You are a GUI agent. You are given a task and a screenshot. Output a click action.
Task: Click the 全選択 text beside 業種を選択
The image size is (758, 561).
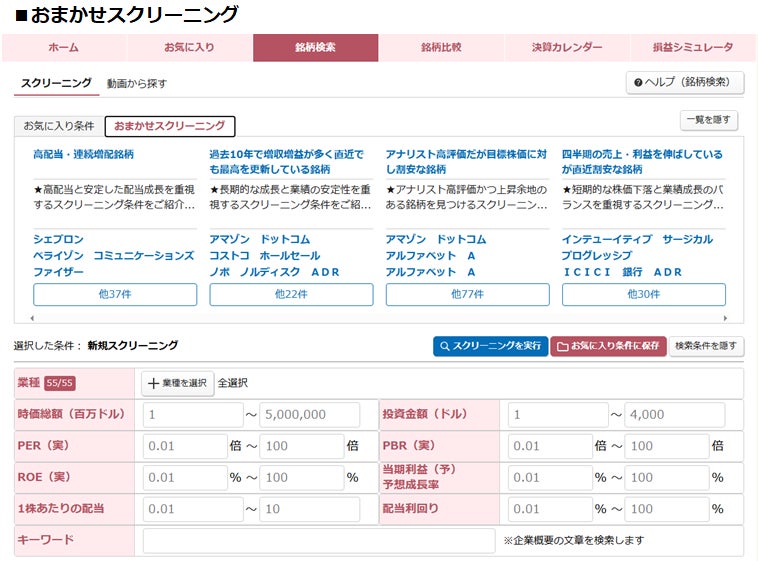233,384
